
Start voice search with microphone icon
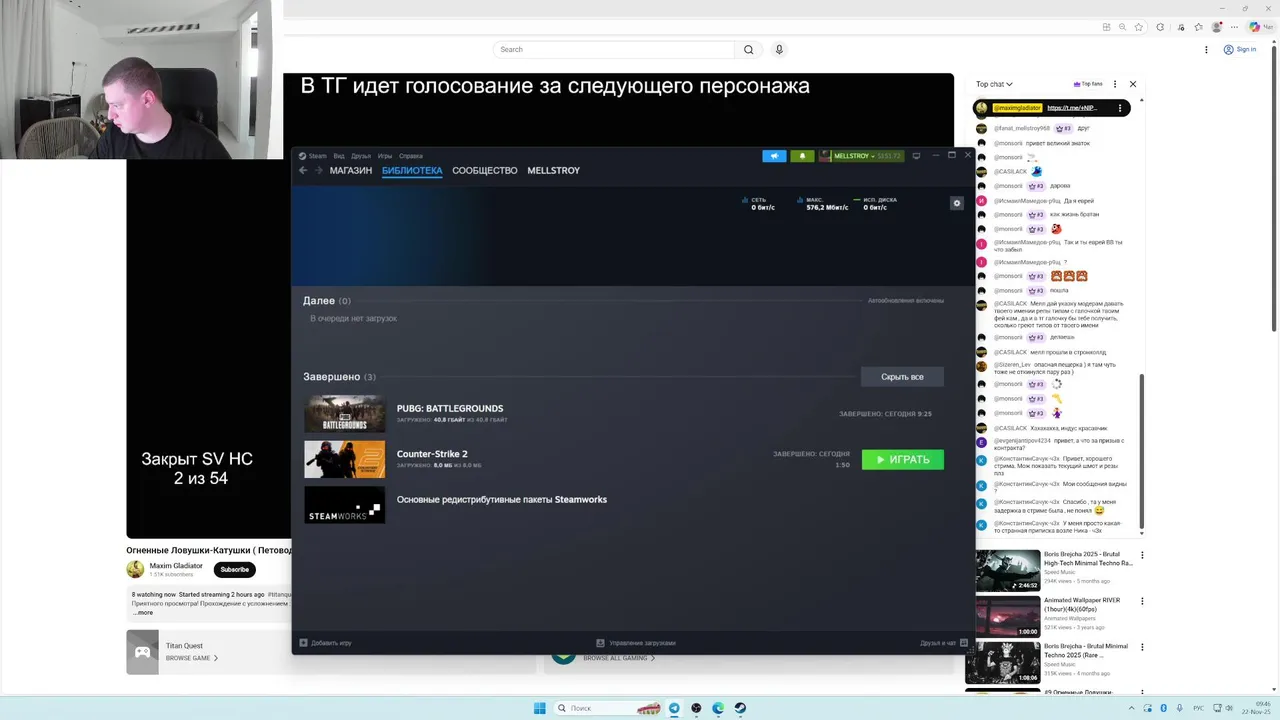[779, 49]
